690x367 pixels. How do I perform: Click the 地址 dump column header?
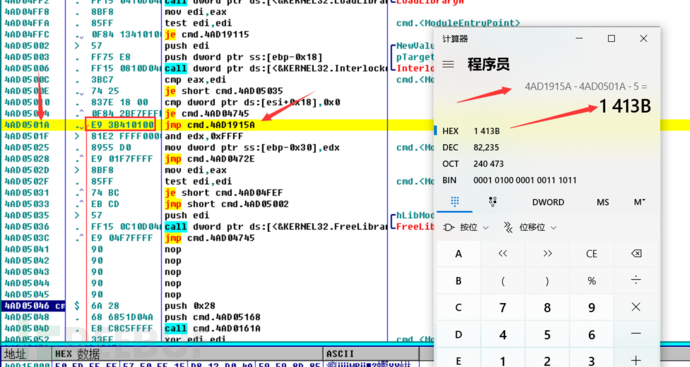click(x=15, y=354)
